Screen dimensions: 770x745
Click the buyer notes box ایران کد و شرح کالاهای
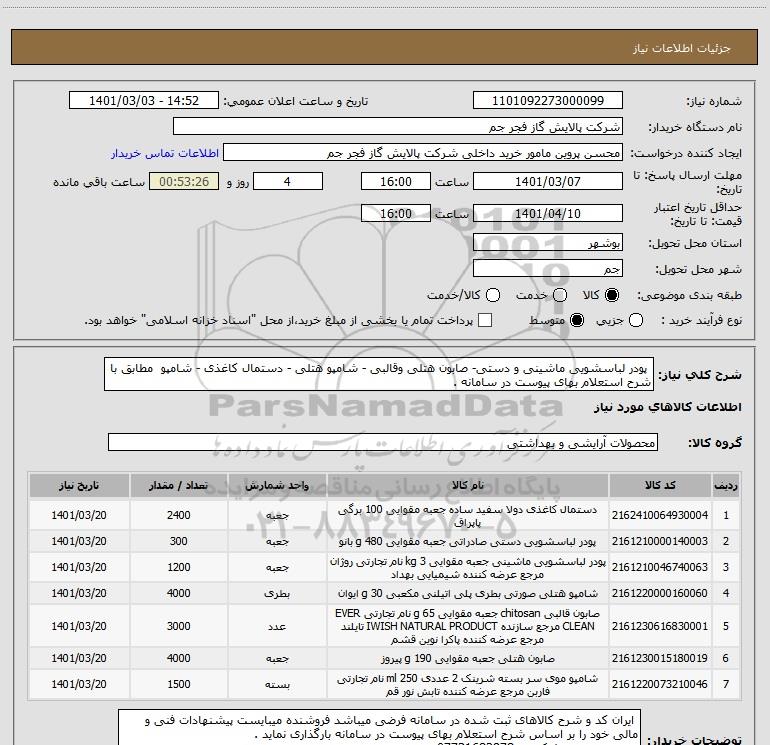pyautogui.click(x=379, y=727)
